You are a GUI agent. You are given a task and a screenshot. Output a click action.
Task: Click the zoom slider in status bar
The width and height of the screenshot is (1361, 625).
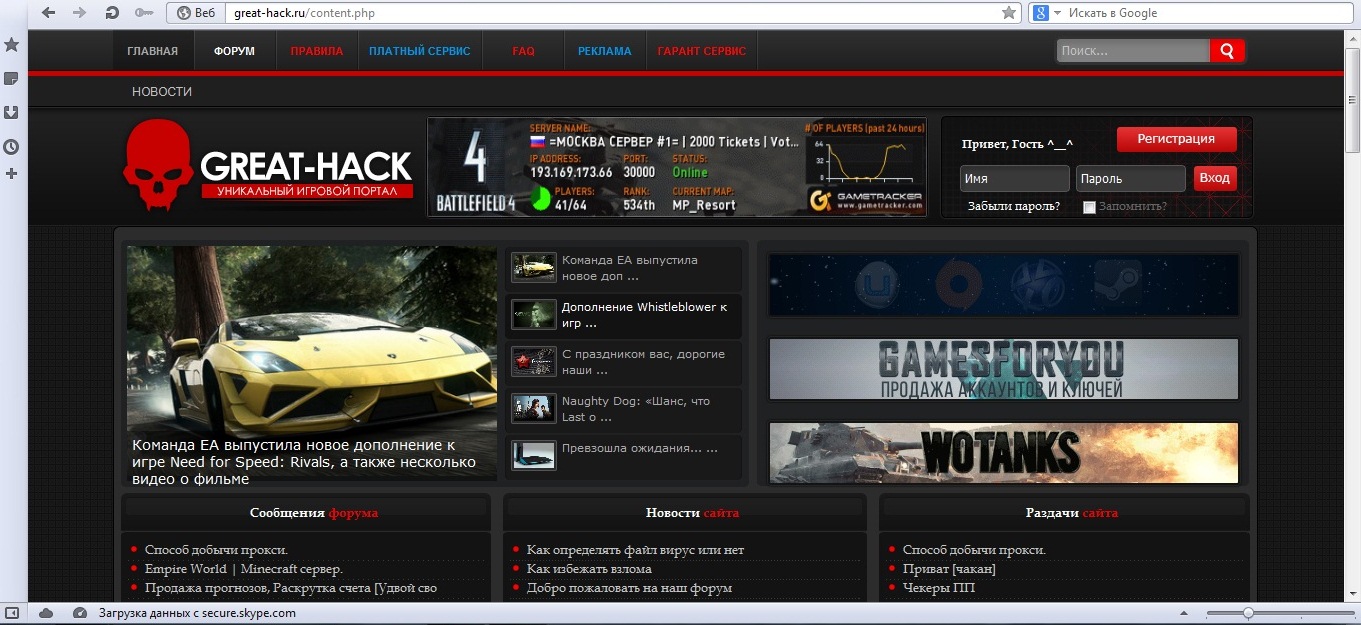[x=1248, y=612]
